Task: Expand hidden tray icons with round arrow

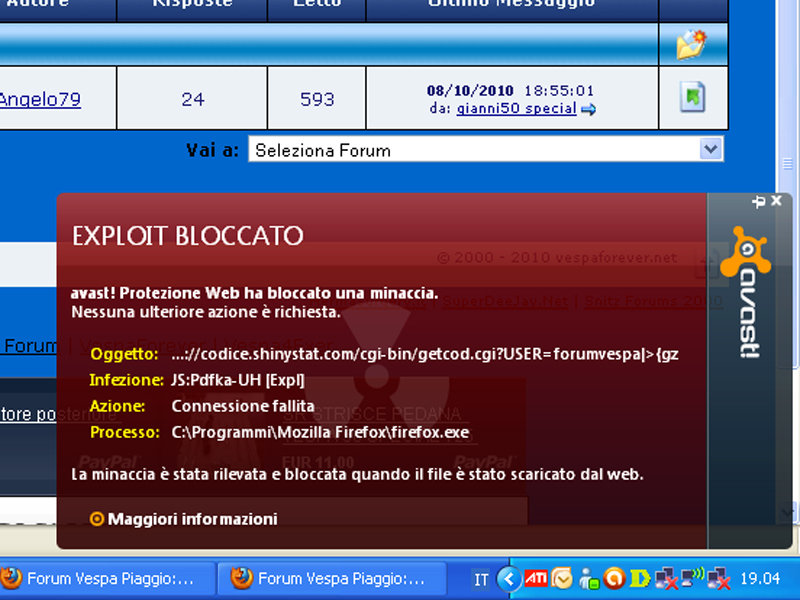Action: pos(508,579)
